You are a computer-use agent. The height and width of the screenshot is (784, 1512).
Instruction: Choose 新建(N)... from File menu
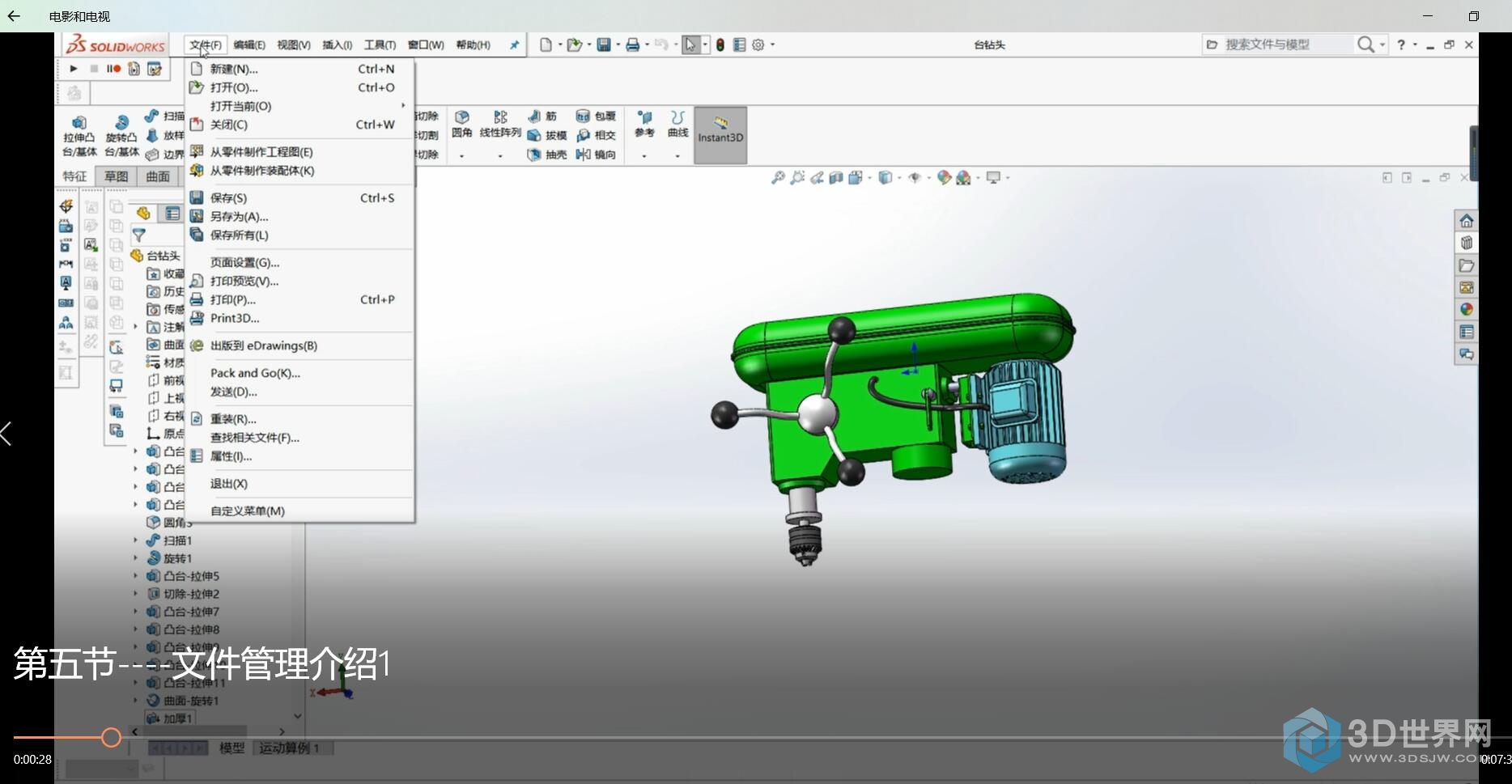pos(299,69)
